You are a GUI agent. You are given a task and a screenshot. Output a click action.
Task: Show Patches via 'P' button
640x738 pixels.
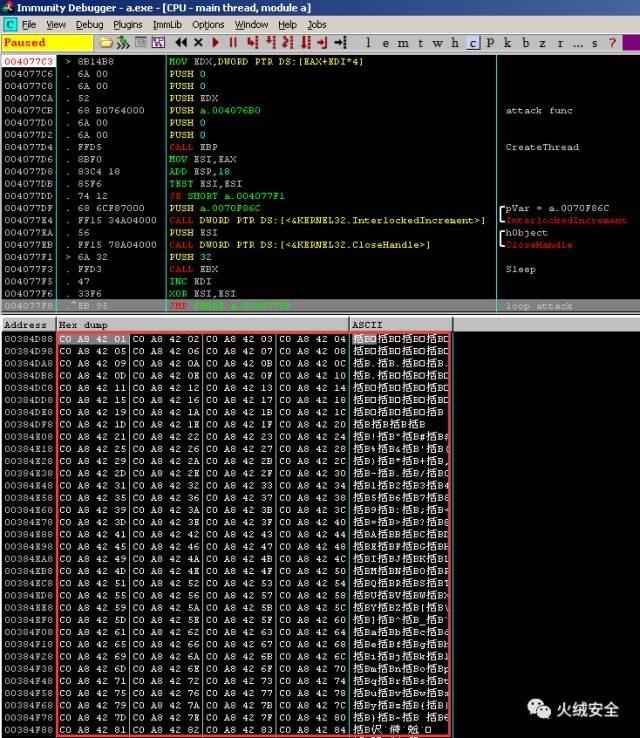point(490,43)
